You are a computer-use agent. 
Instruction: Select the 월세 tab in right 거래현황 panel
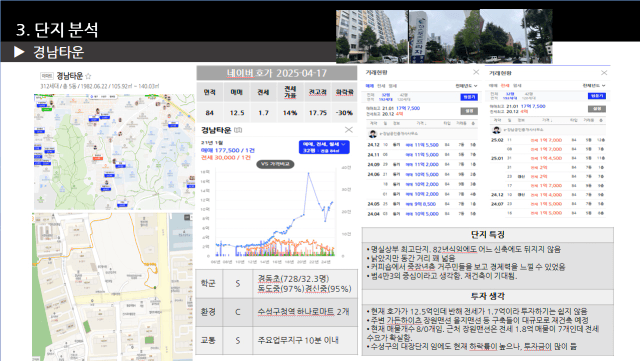[517, 86]
